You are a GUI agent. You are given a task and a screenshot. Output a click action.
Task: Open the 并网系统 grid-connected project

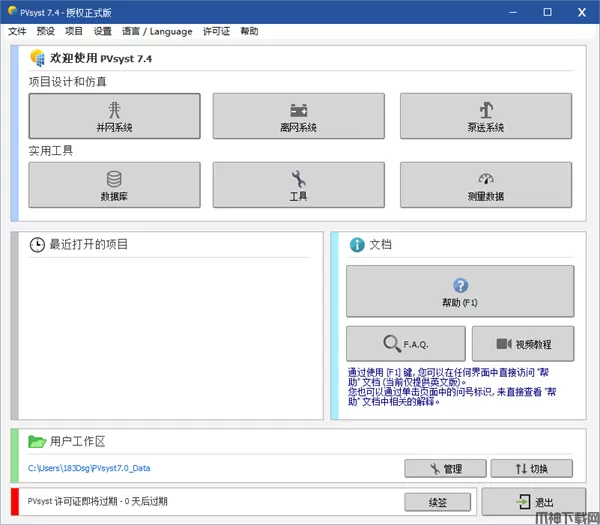pyautogui.click(x=114, y=116)
